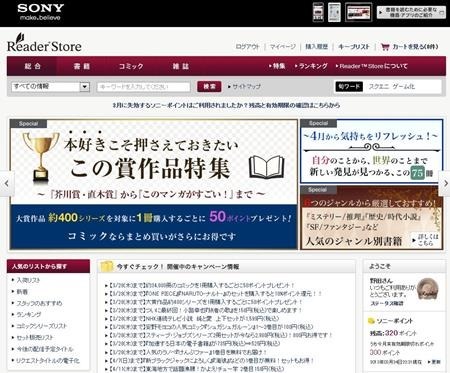Click the keyword search input field
450x373 pixels.
[144, 87]
